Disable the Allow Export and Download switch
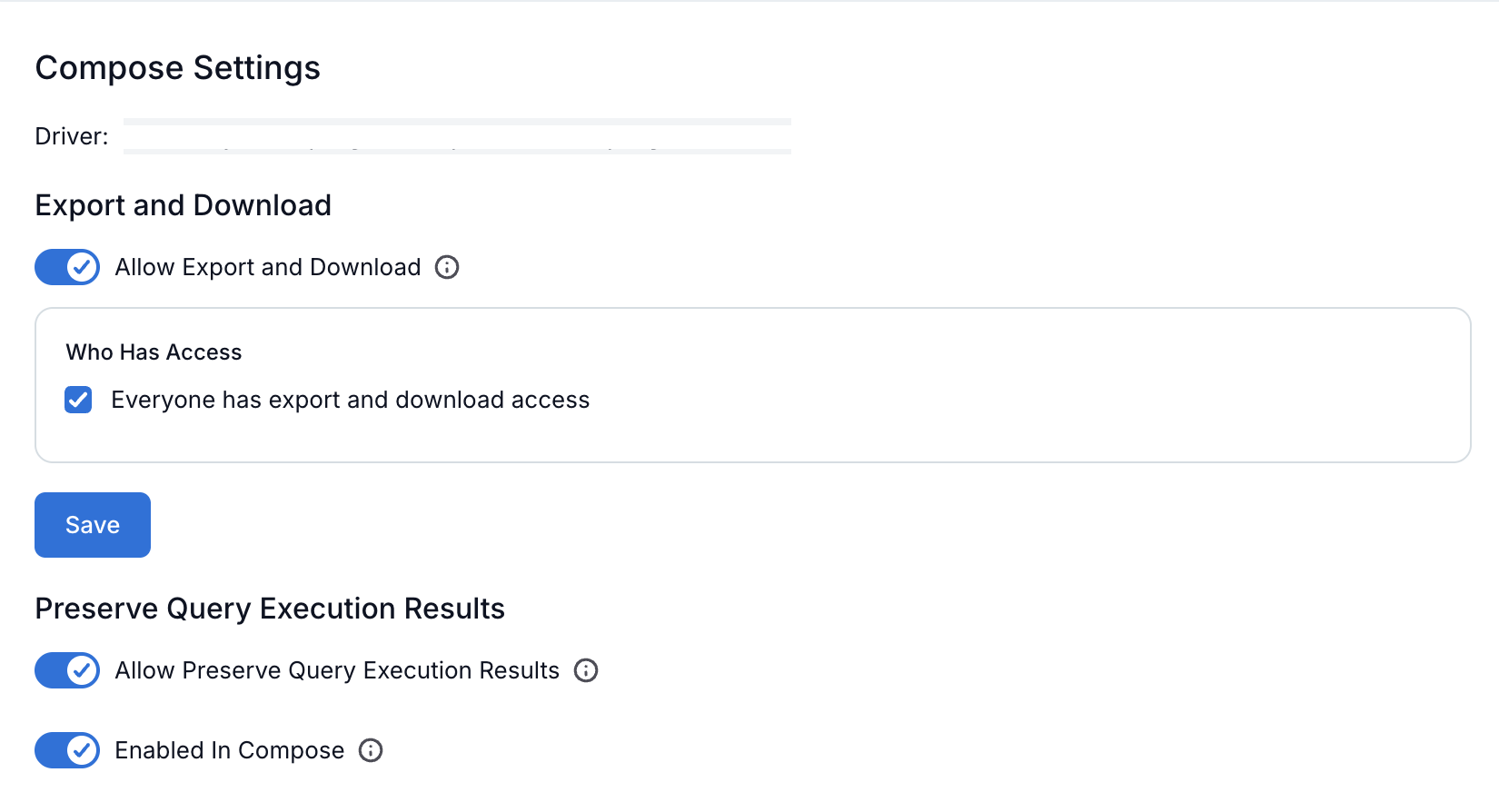This screenshot has width=1499, height=812. click(x=67, y=267)
